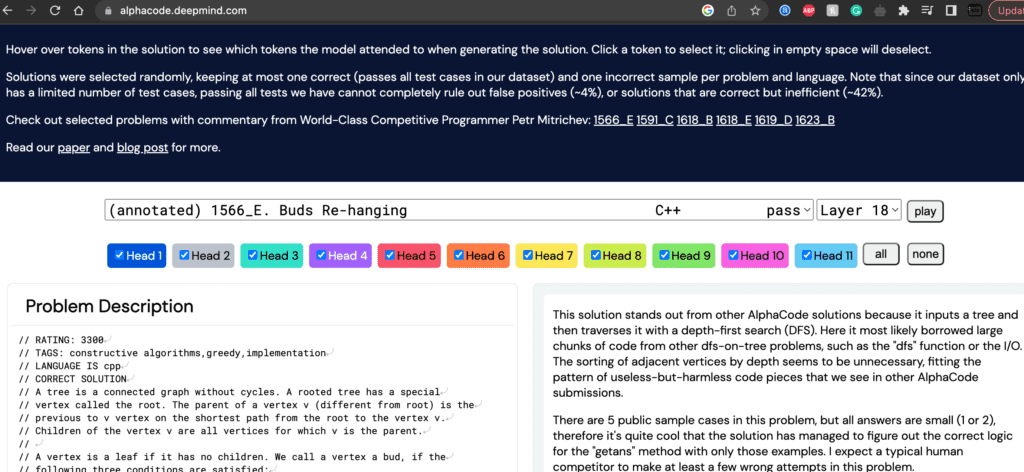Toggle the Head 2 checkbox
The height and width of the screenshot is (472, 1024).
click(184, 255)
